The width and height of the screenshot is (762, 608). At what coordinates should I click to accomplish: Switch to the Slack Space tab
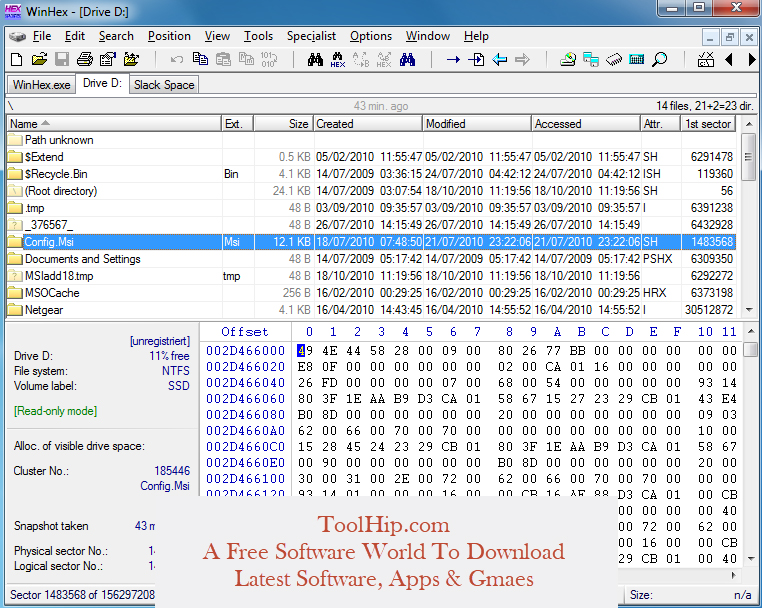(164, 85)
